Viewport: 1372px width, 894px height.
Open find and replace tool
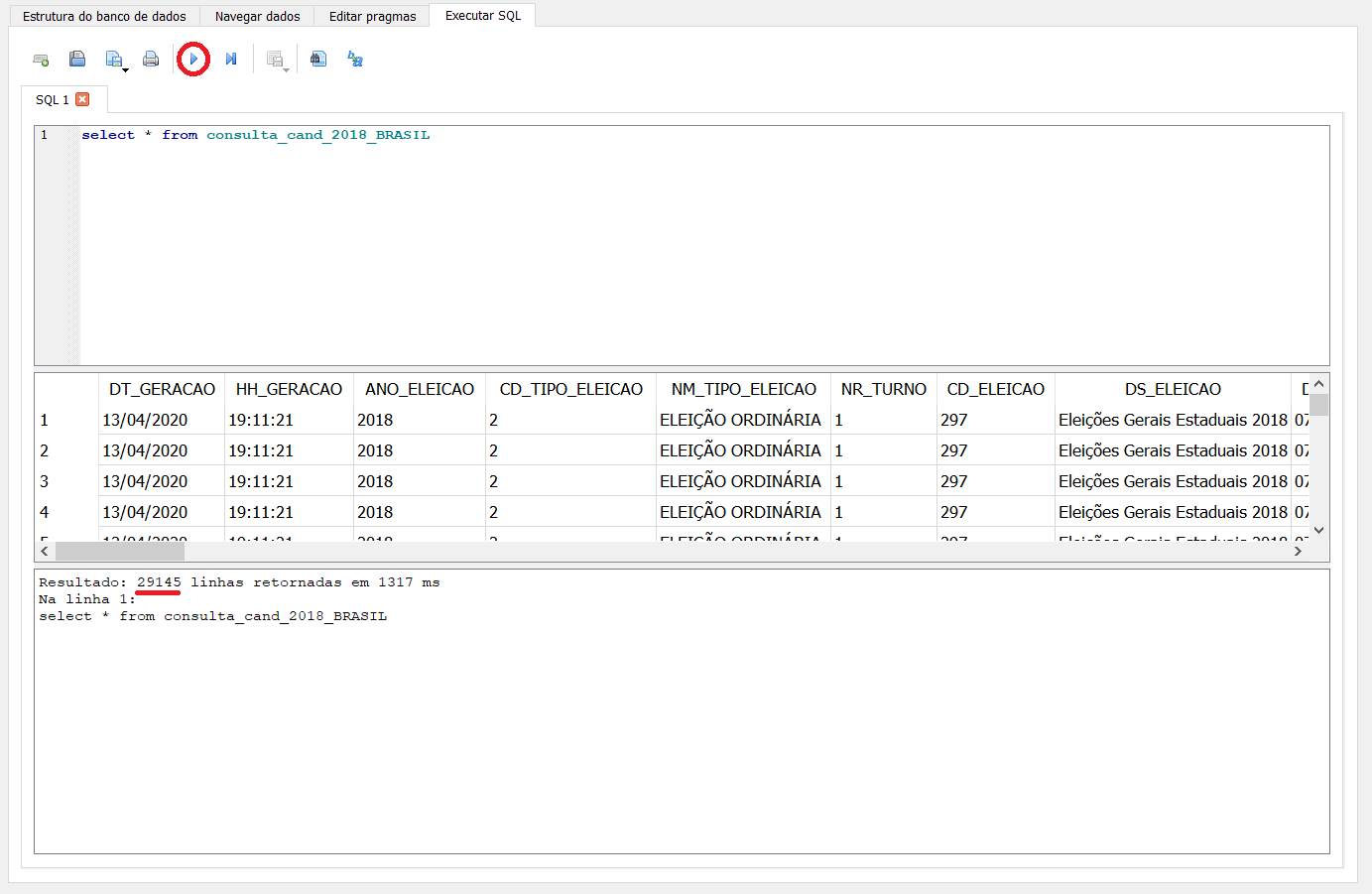click(355, 60)
